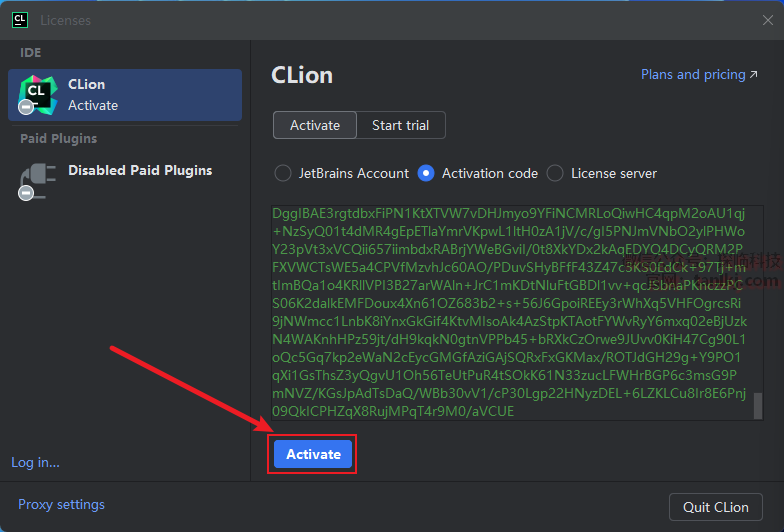Click the Disabled Paid Plugins plug icon
This screenshot has width=784, height=532.
pos(37,180)
